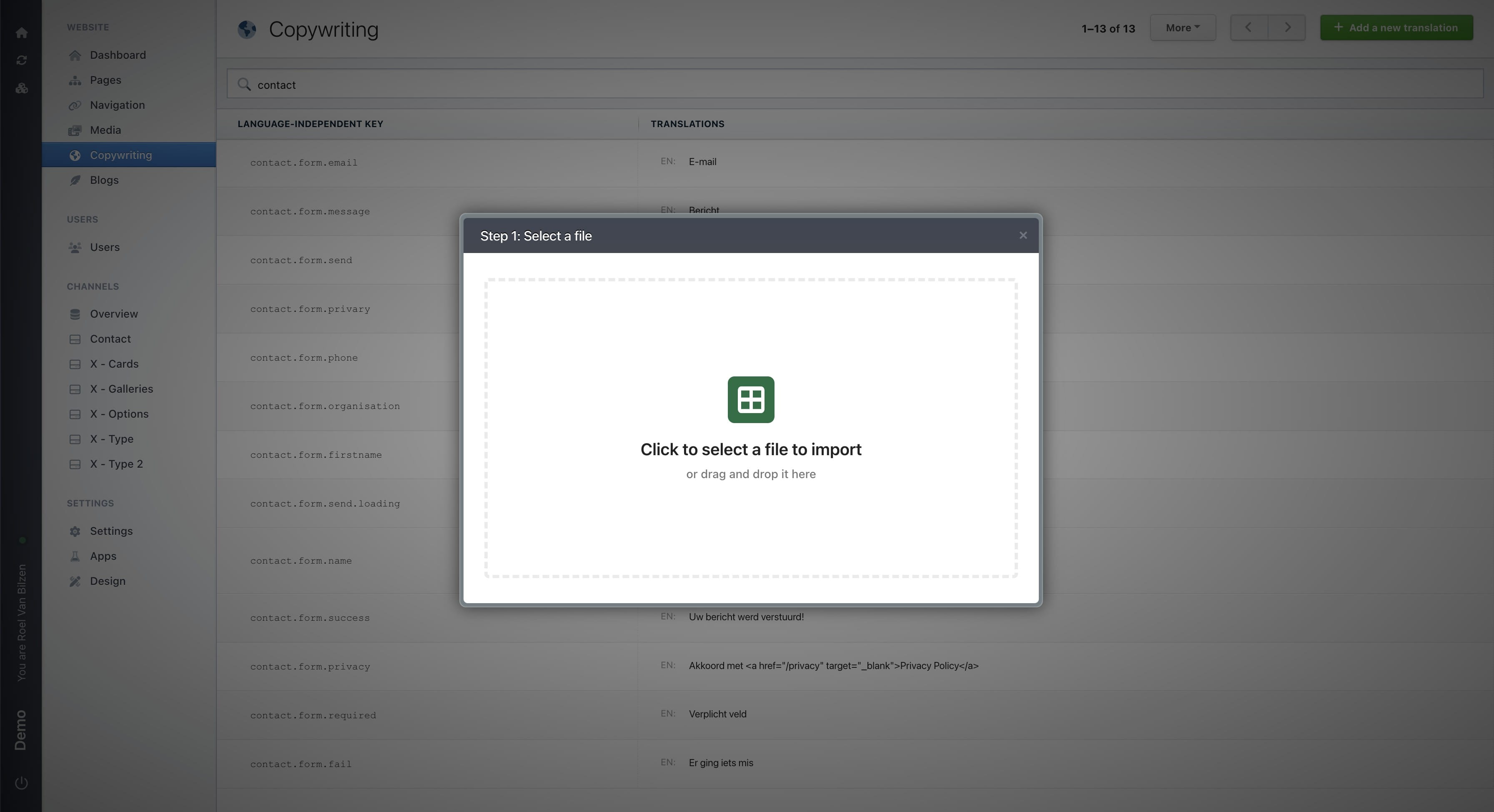Click the sync icon in the narrow left bar

[21, 60]
